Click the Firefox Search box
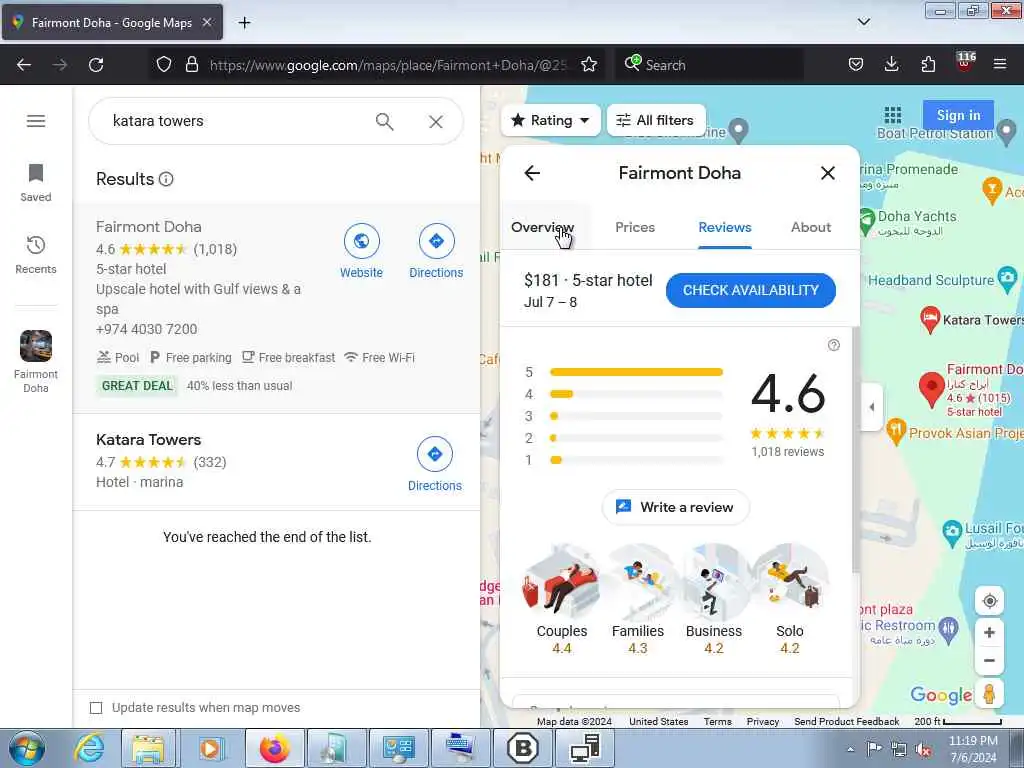The image size is (1024, 768). click(709, 65)
